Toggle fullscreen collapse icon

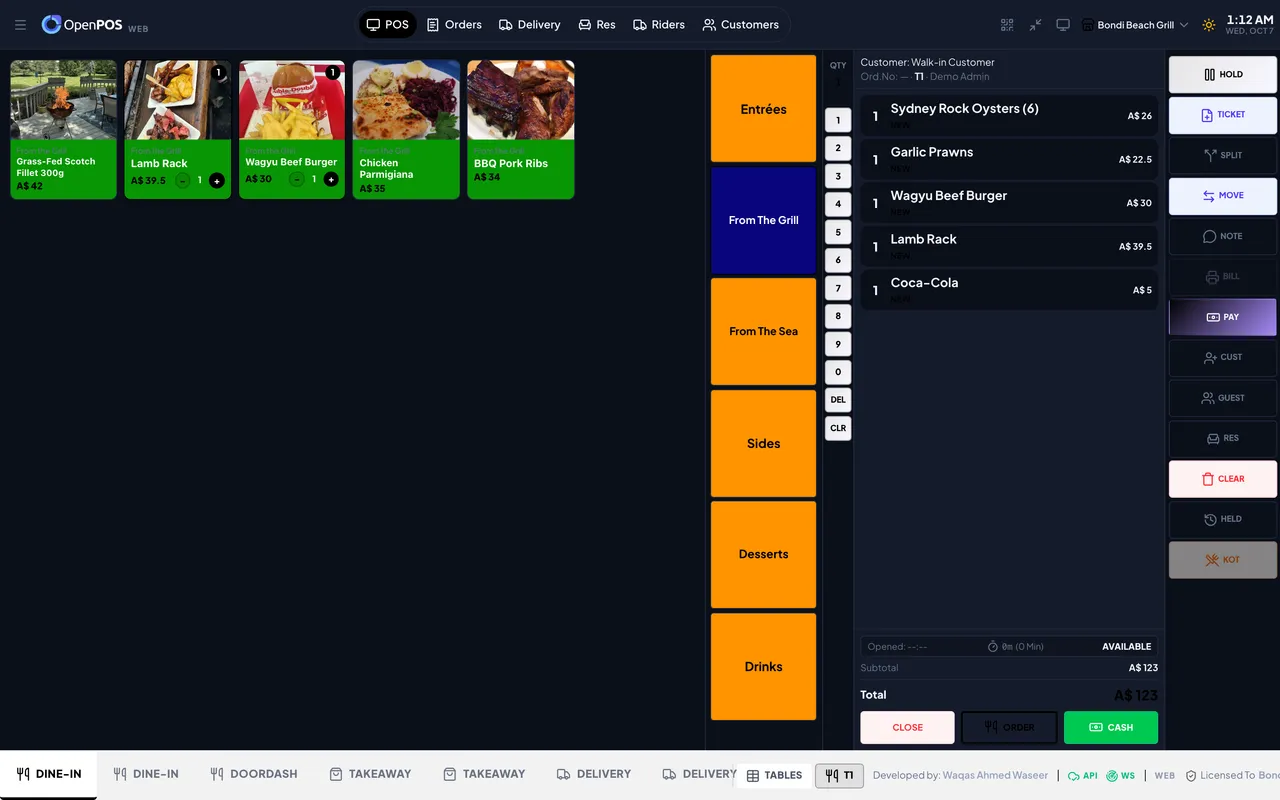pyautogui.click(x=1035, y=25)
